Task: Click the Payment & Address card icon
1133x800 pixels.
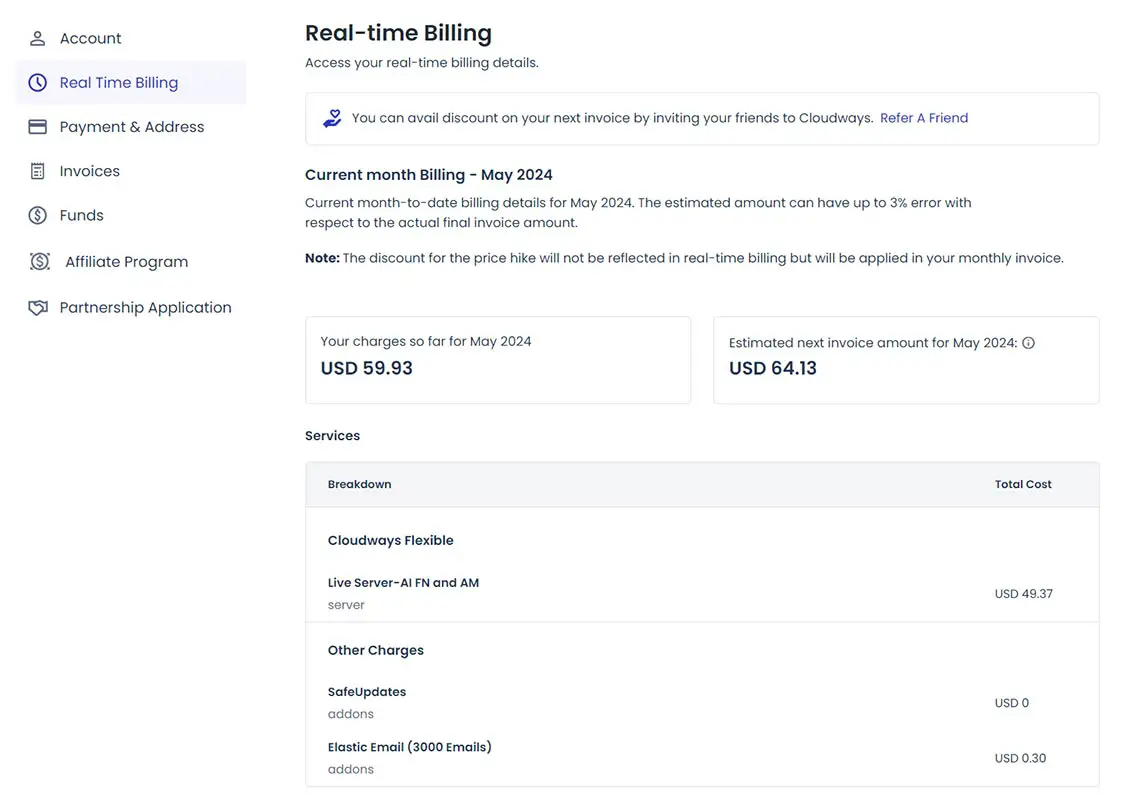Action: 38,127
